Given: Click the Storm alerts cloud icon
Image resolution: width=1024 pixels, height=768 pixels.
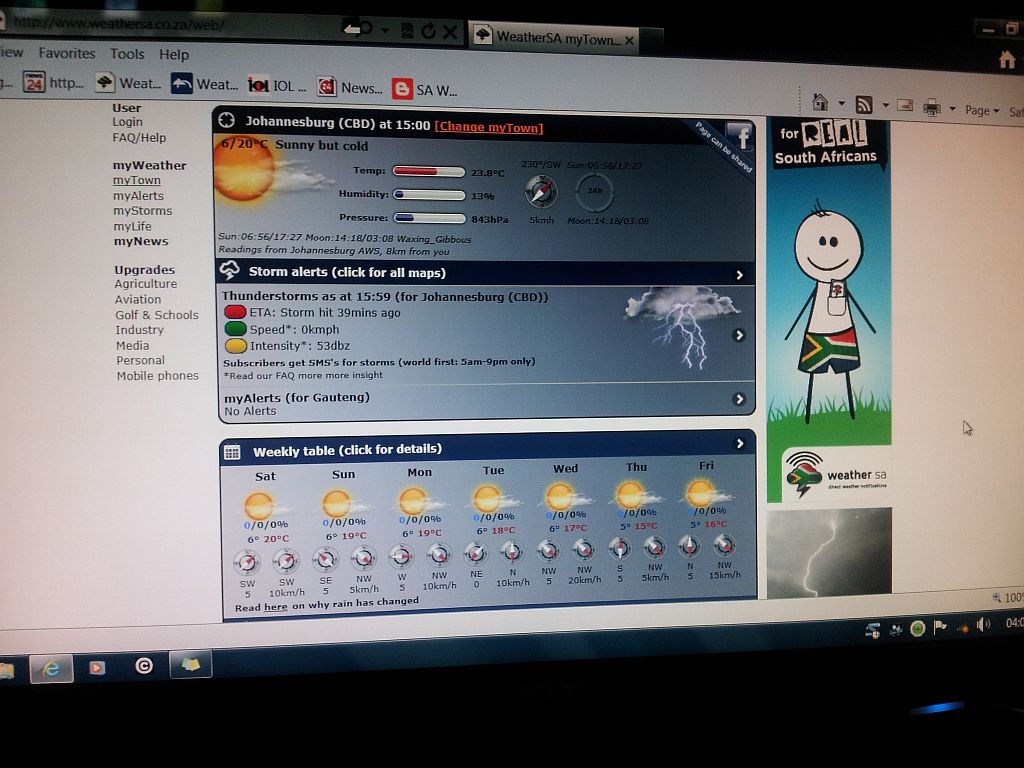Looking at the screenshot, I should click(229, 270).
